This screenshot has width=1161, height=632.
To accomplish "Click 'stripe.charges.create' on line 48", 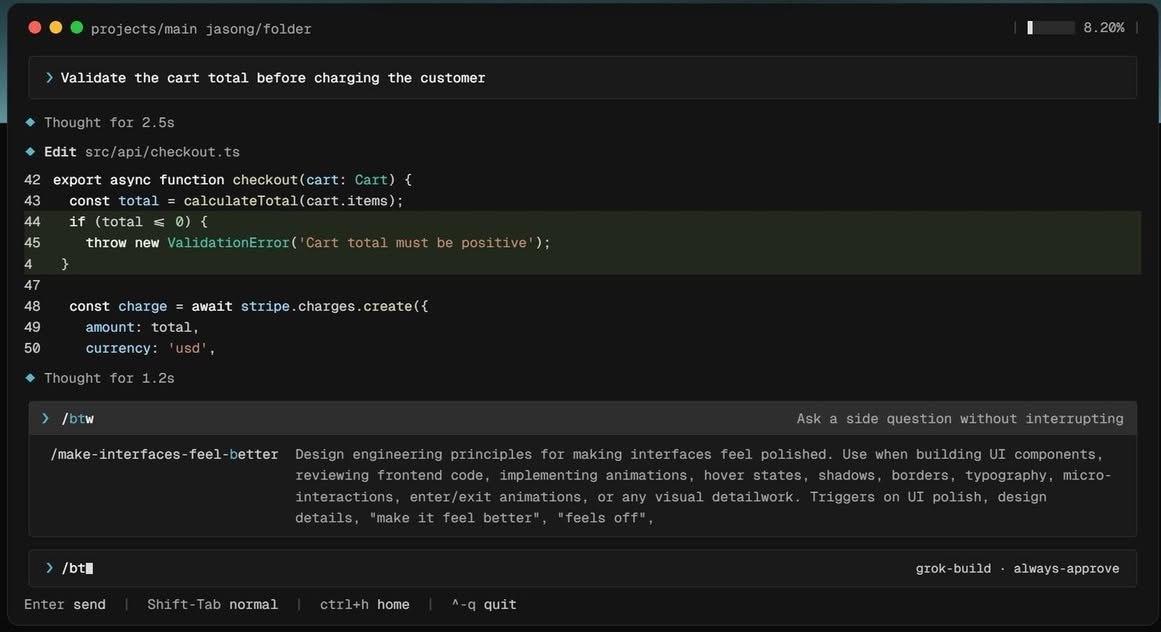I will tap(327, 306).
